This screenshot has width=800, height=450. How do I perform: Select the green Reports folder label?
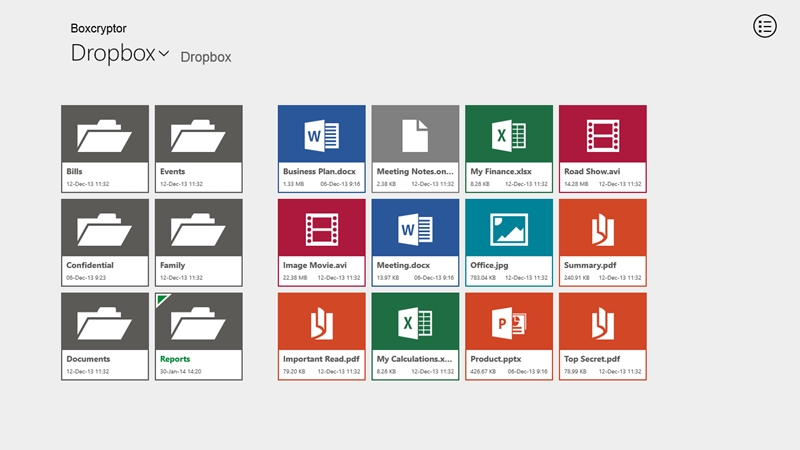tap(175, 359)
